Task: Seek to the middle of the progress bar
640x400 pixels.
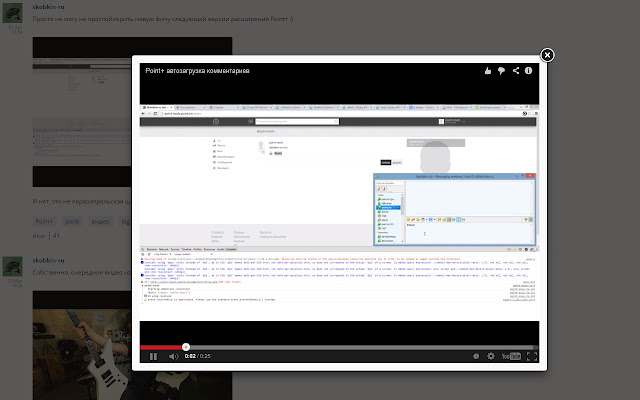Action: tap(339, 347)
